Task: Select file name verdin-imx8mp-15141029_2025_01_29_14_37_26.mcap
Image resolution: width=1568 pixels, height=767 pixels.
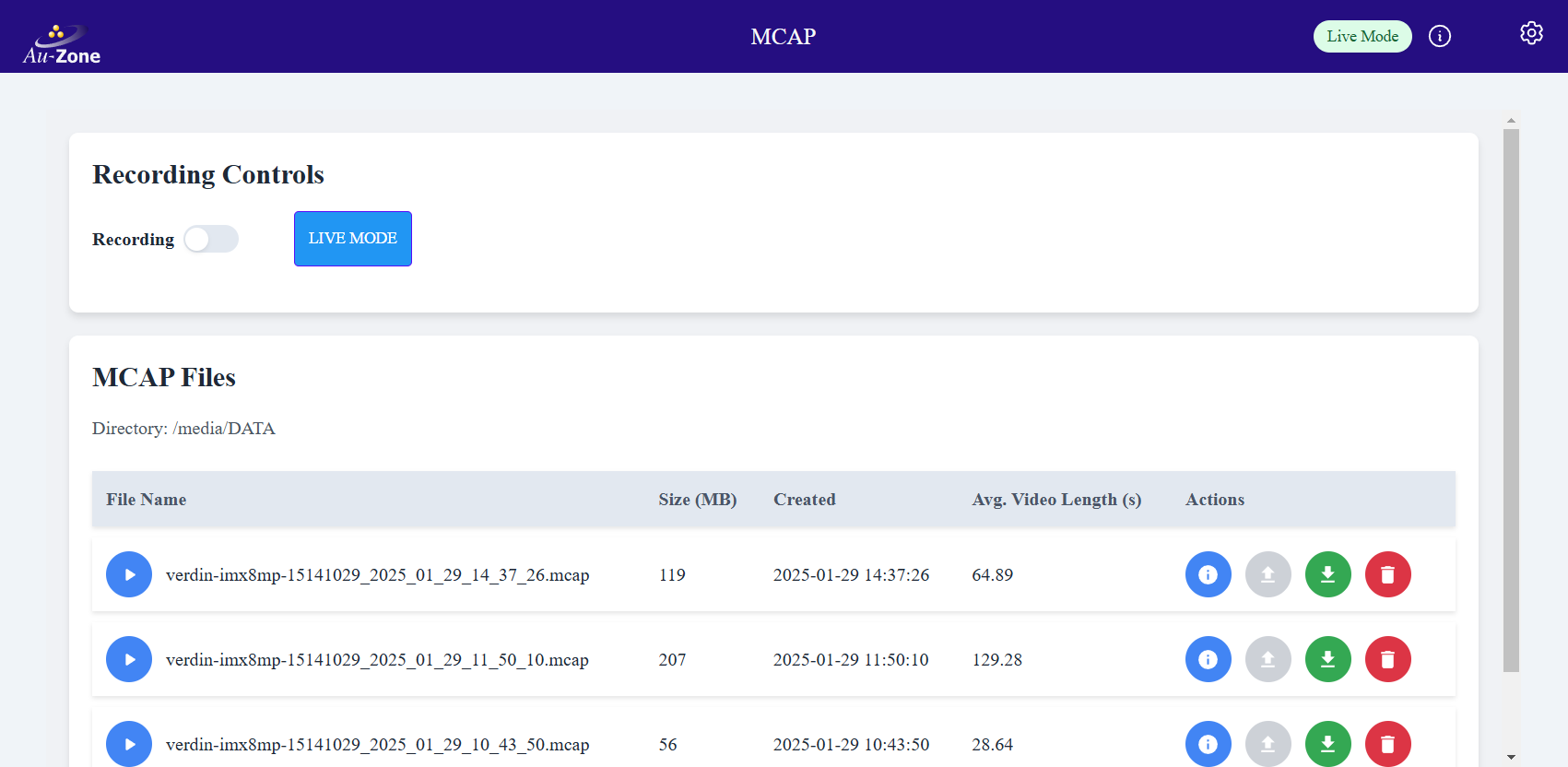Action: point(378,575)
